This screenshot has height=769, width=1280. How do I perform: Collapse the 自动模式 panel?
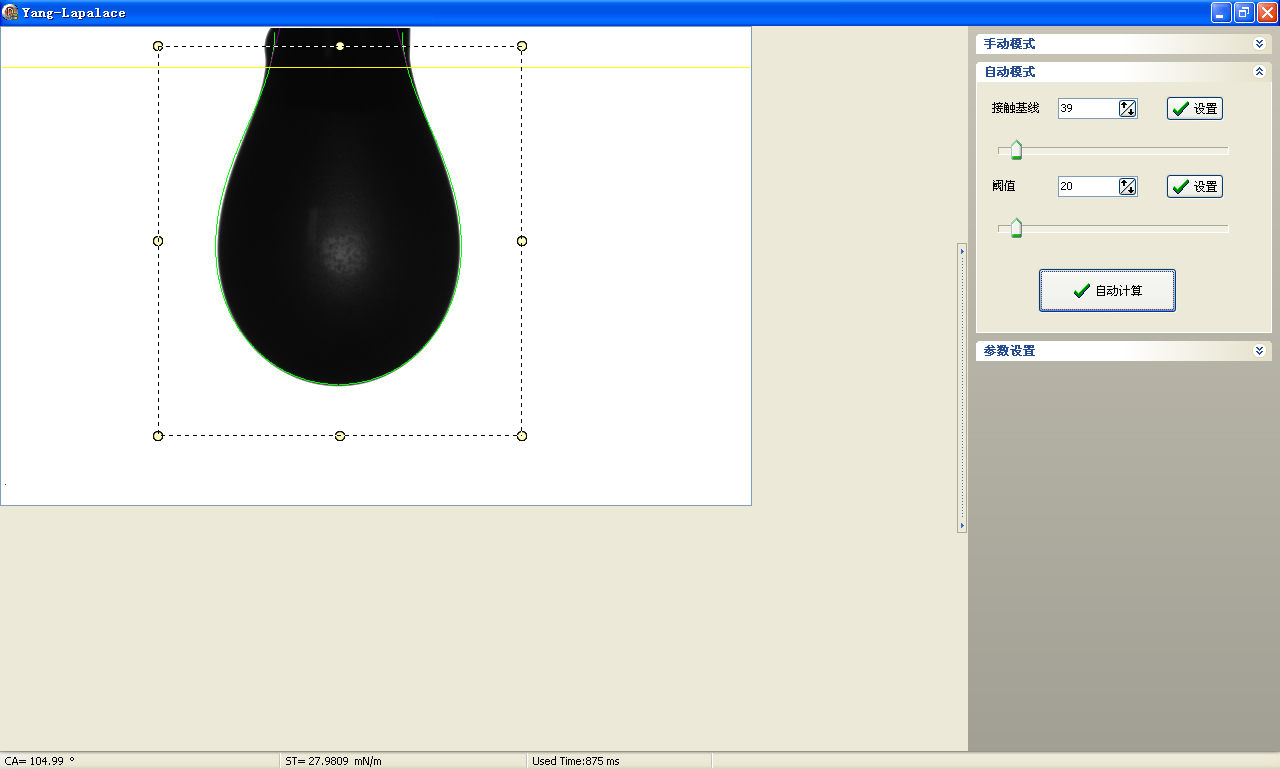click(x=1259, y=72)
